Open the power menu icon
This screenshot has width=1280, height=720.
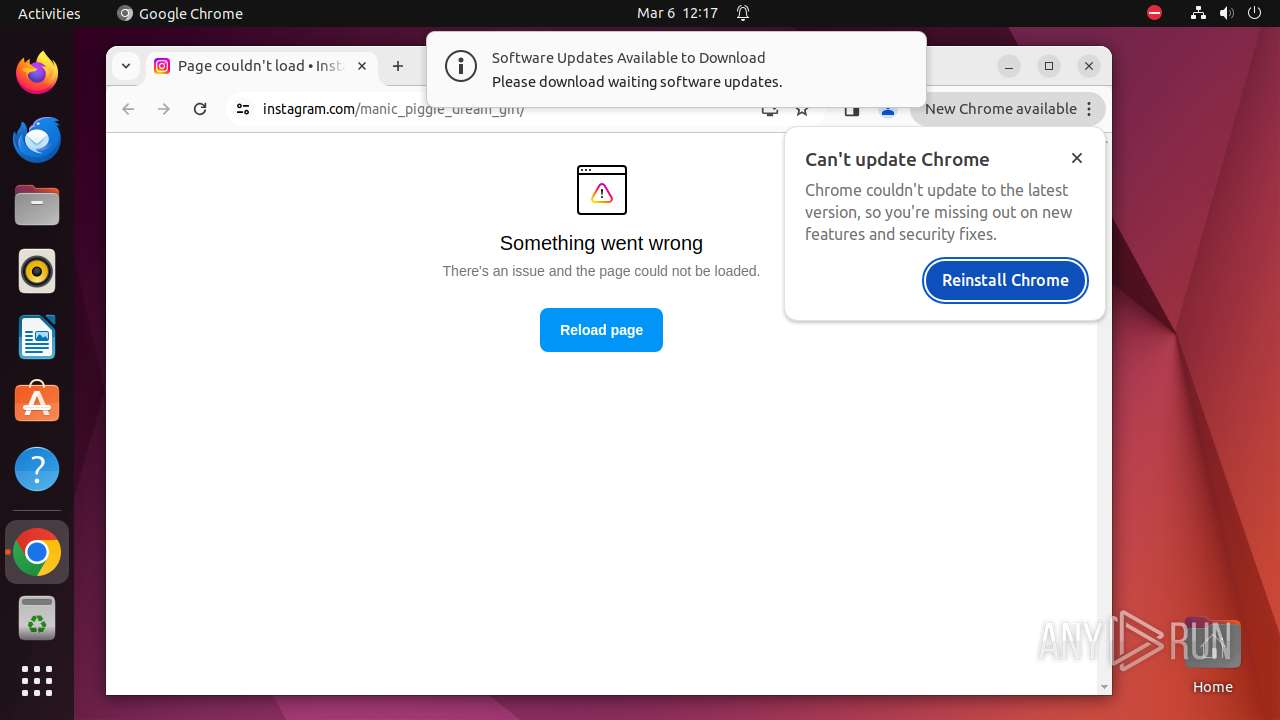1254,13
